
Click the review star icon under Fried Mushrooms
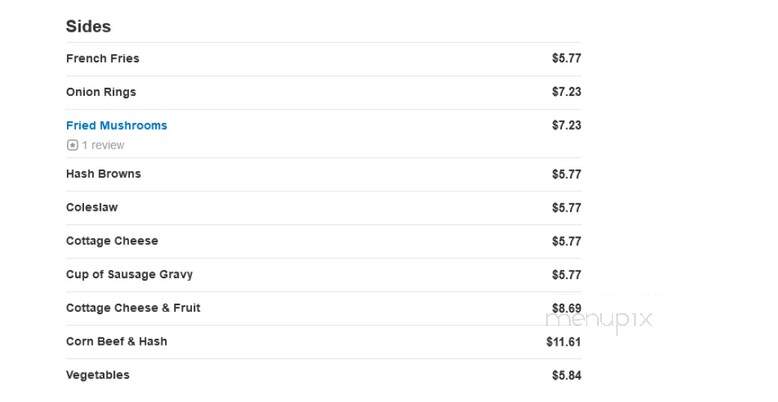[72, 145]
